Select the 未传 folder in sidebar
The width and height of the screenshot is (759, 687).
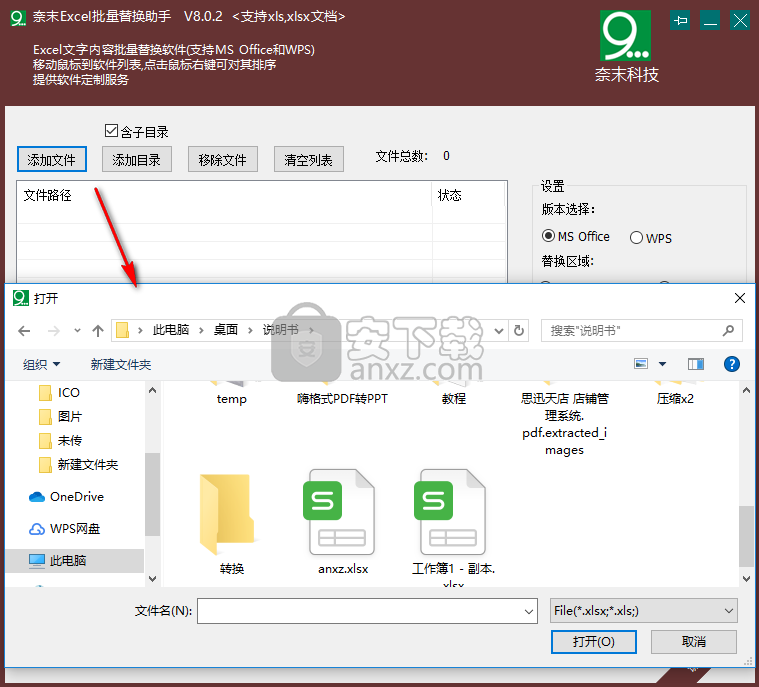pyautogui.click(x=61, y=441)
